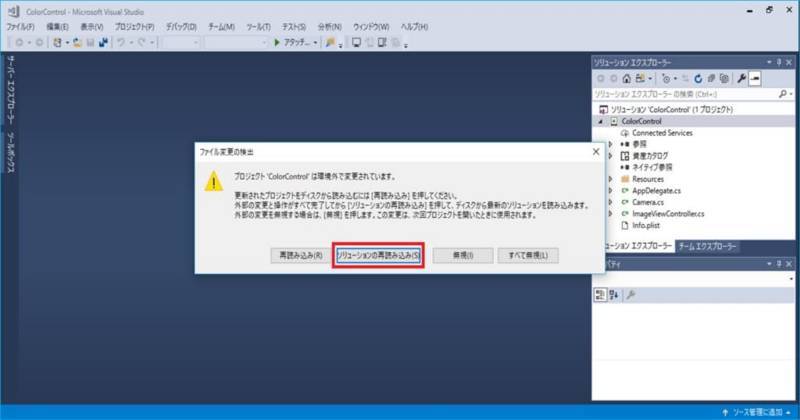800x420 pixels.
Task: Click the find in files toolbar icon
Action: pos(330,43)
